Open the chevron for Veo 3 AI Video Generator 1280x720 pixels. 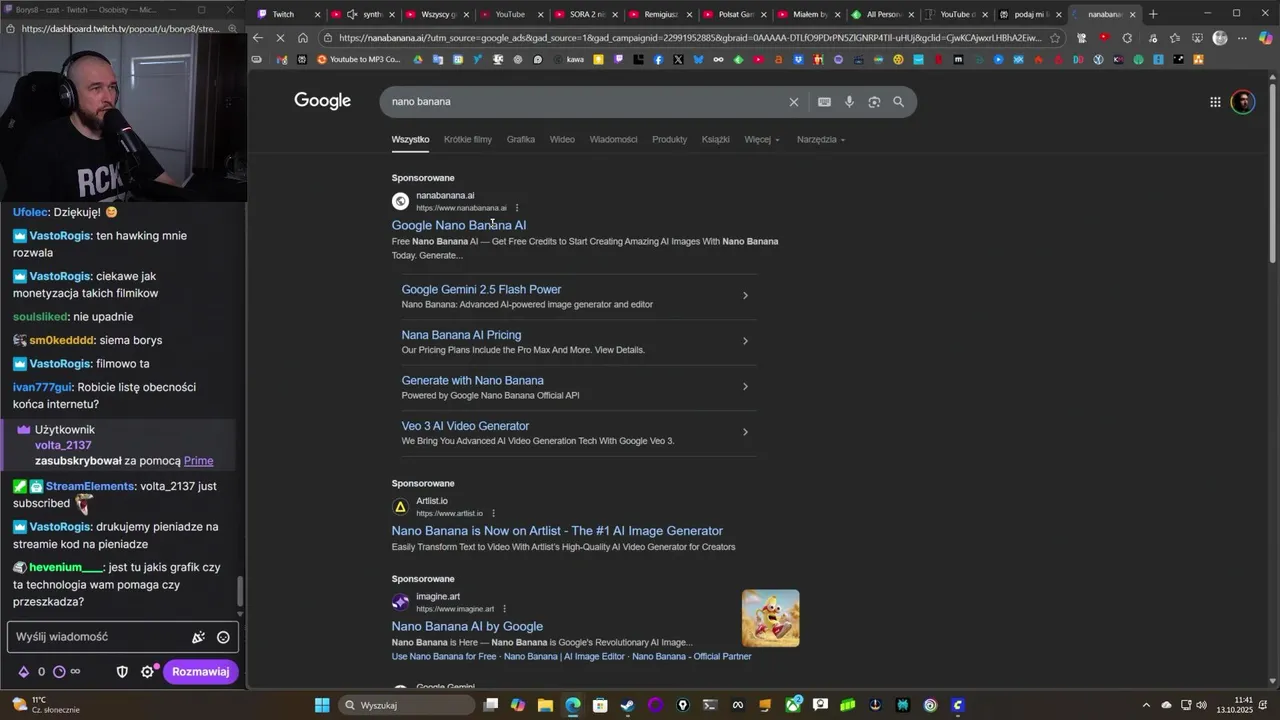coord(745,432)
